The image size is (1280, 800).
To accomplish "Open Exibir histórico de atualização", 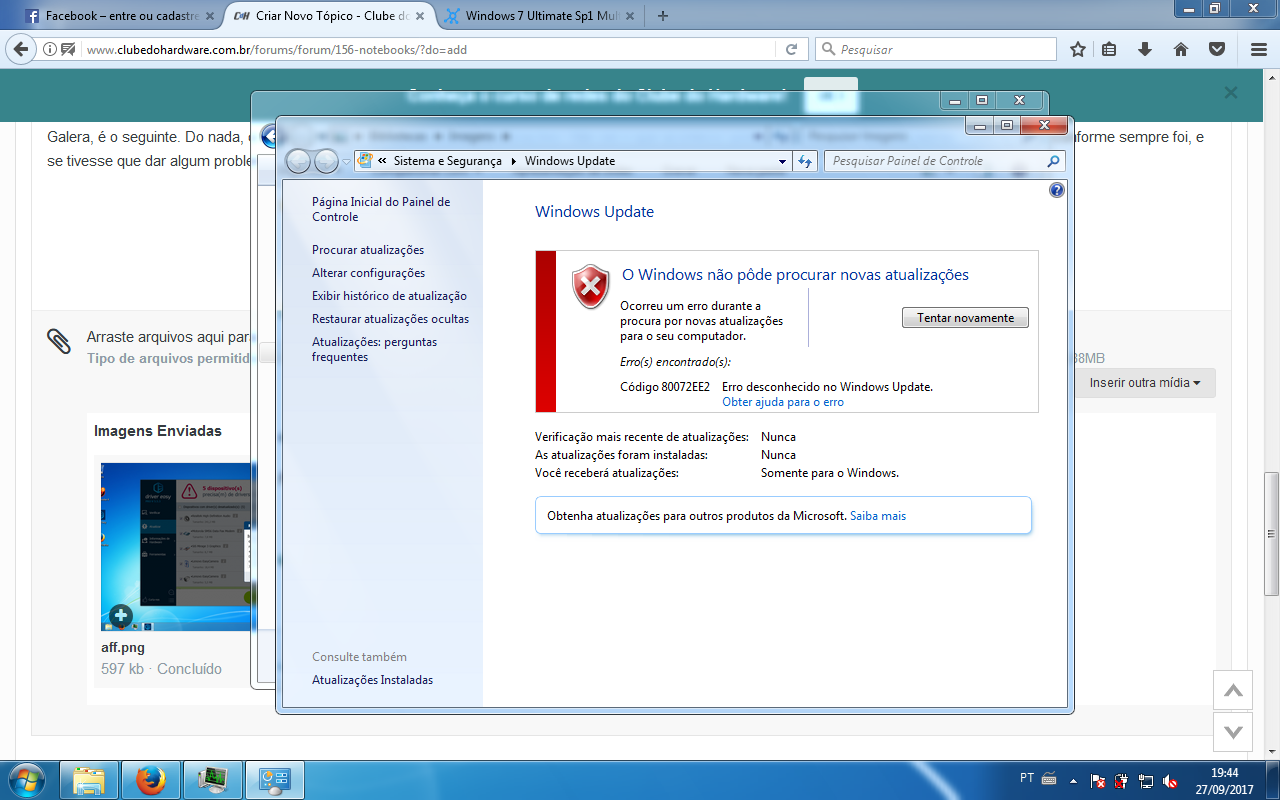I will point(389,296).
